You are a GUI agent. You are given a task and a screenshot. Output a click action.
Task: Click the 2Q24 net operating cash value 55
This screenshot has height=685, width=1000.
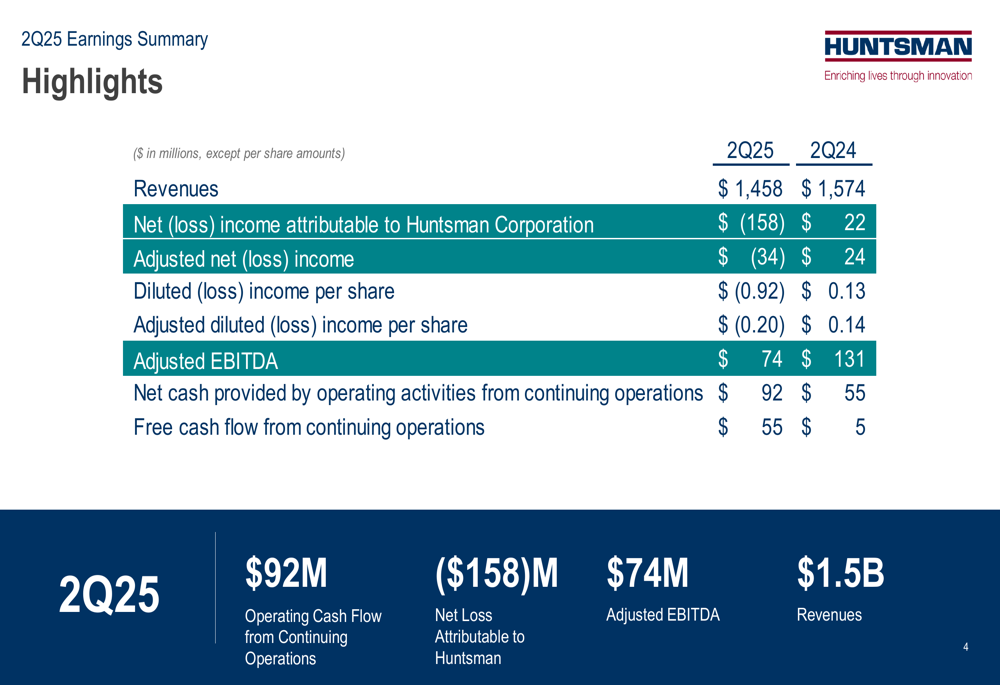855,393
